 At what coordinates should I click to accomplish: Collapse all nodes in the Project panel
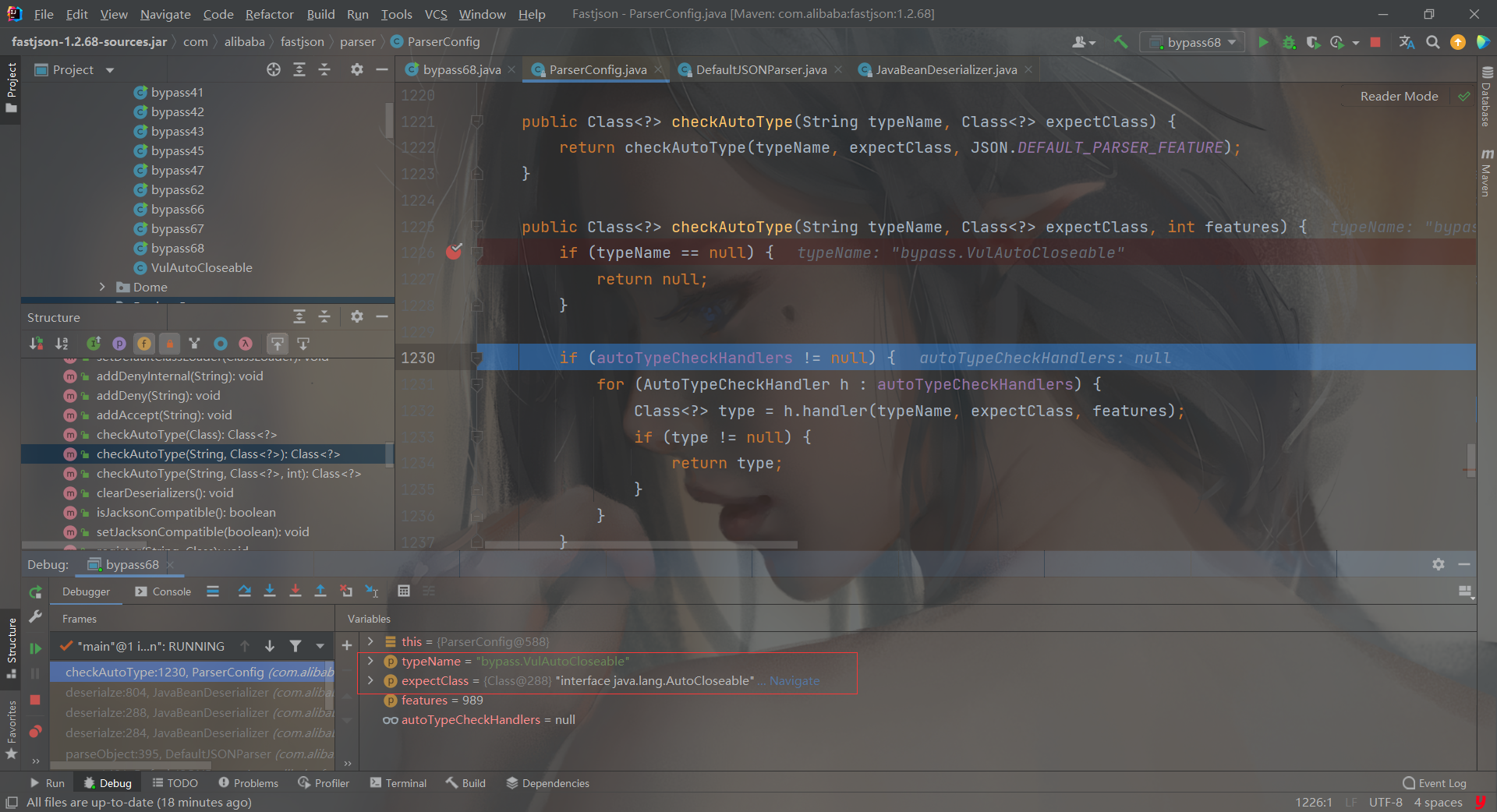(x=324, y=69)
